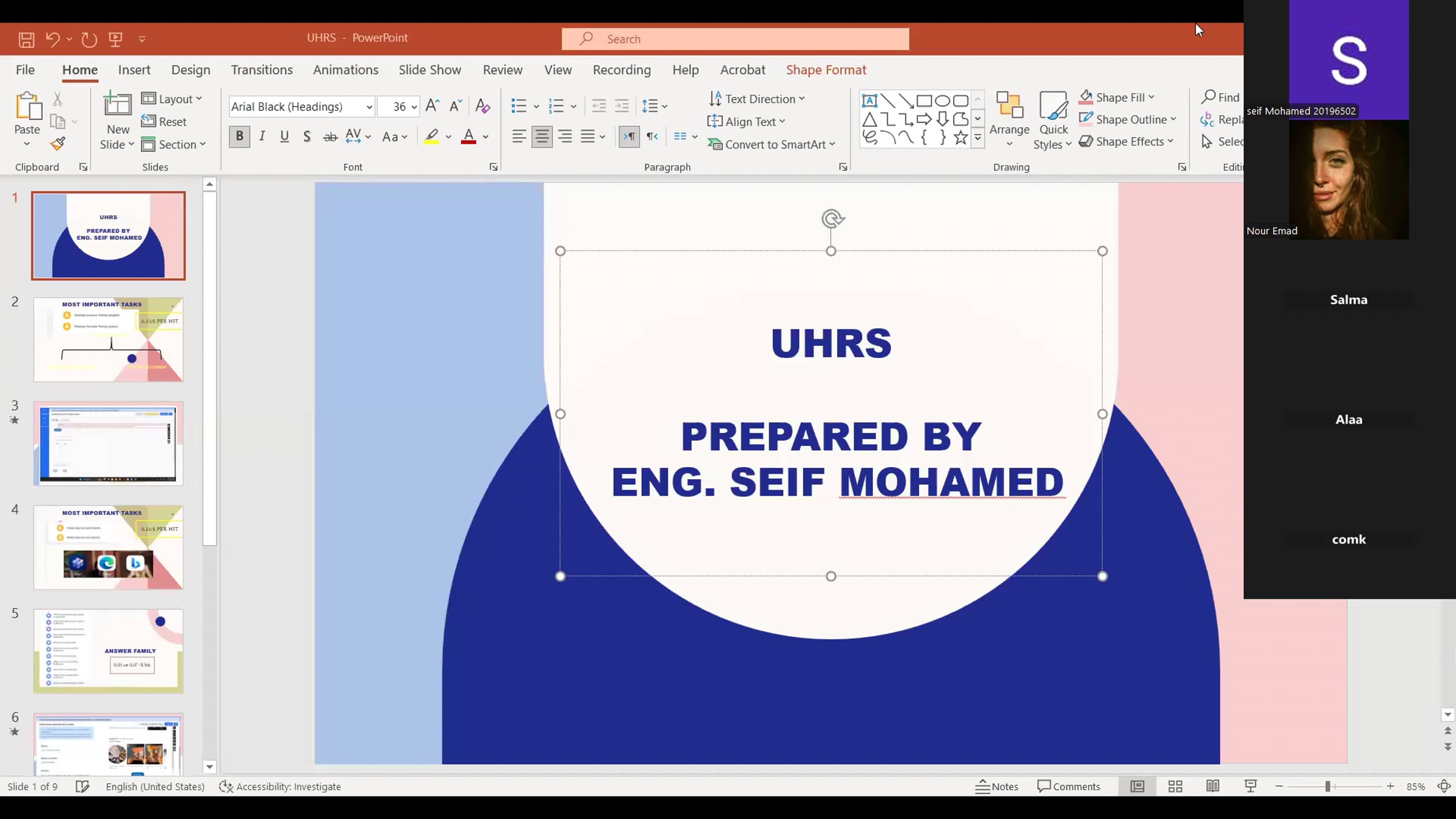Open the Transitions tab
This screenshot has height=819, width=1456.
pos(261,70)
